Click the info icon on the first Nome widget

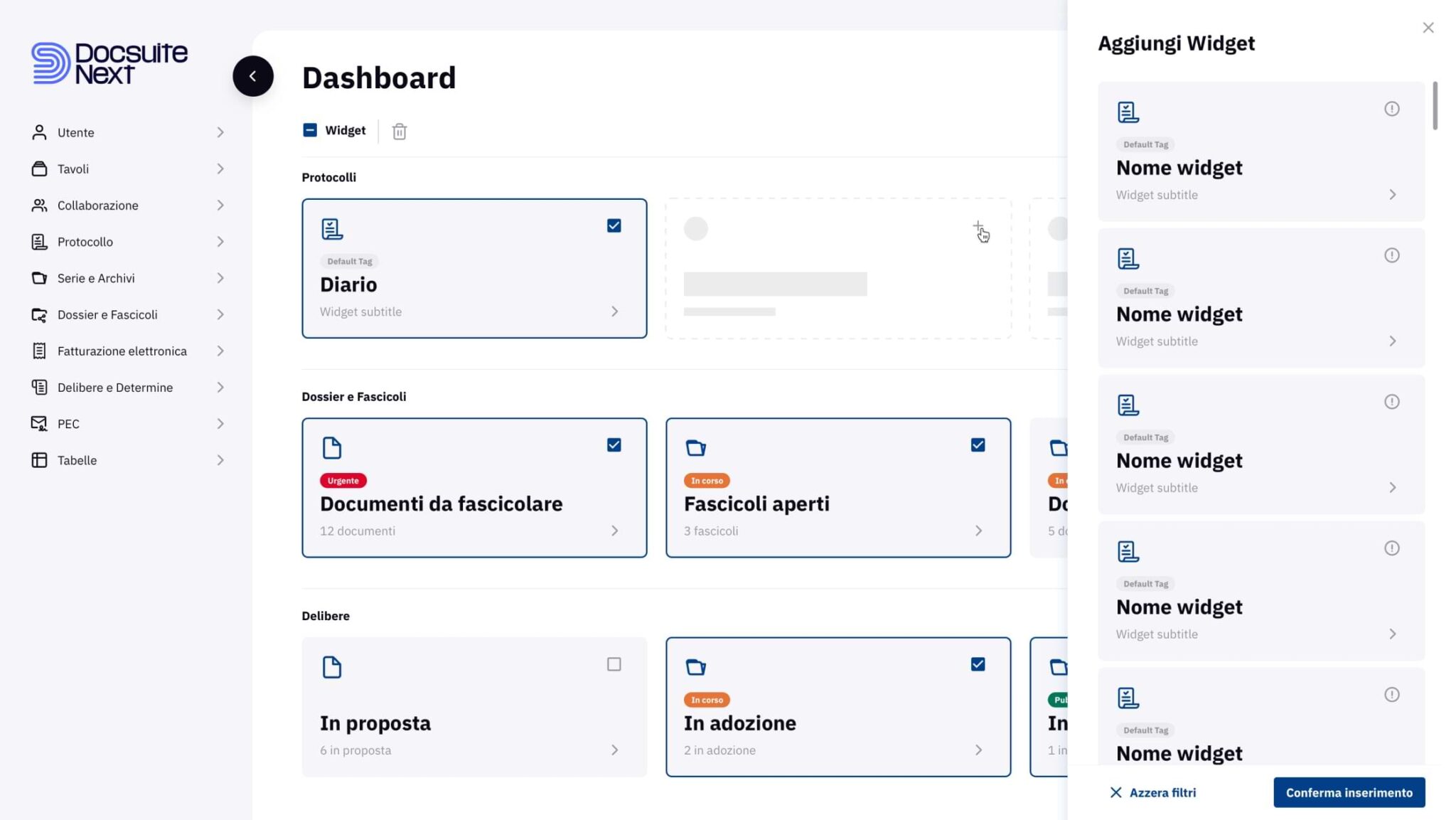point(1391,109)
